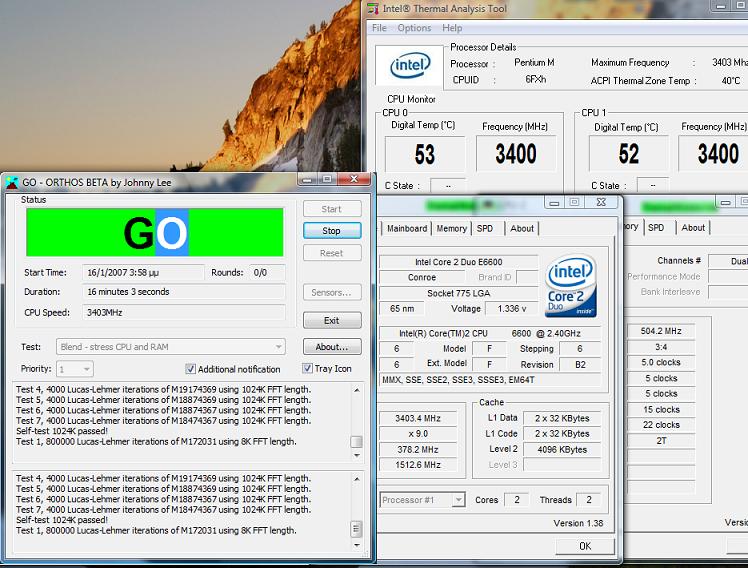Screen dimensions: 748x568
Task: Click the Threads count field
Action: tap(589, 500)
